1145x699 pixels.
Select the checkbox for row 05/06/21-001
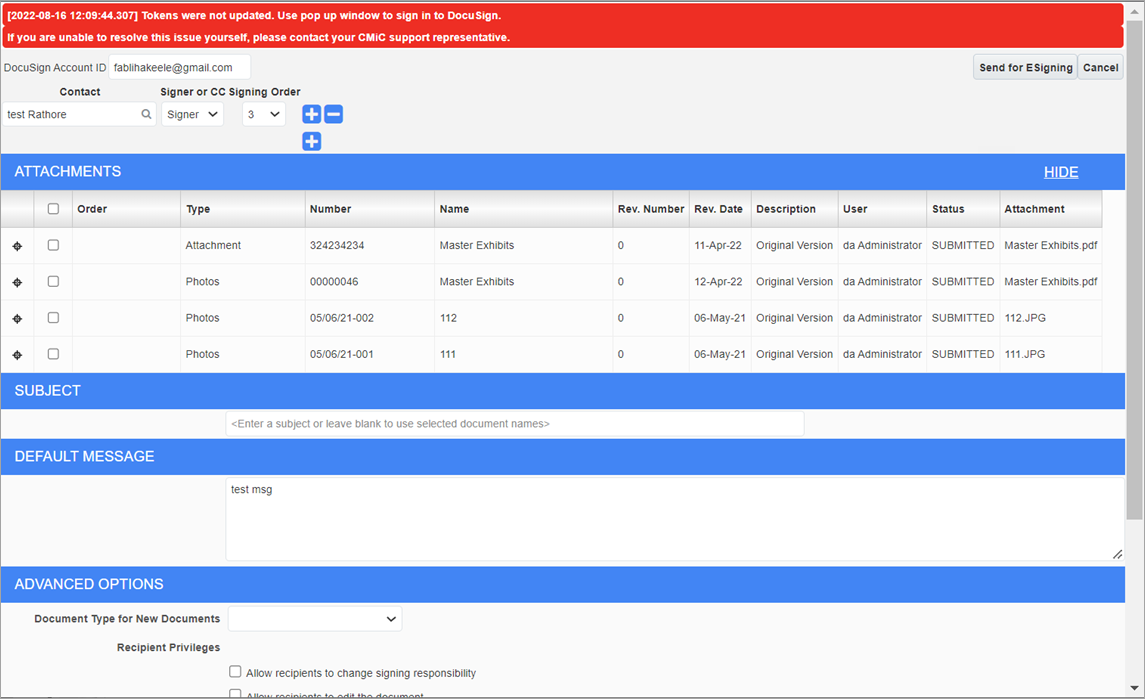(x=53, y=354)
